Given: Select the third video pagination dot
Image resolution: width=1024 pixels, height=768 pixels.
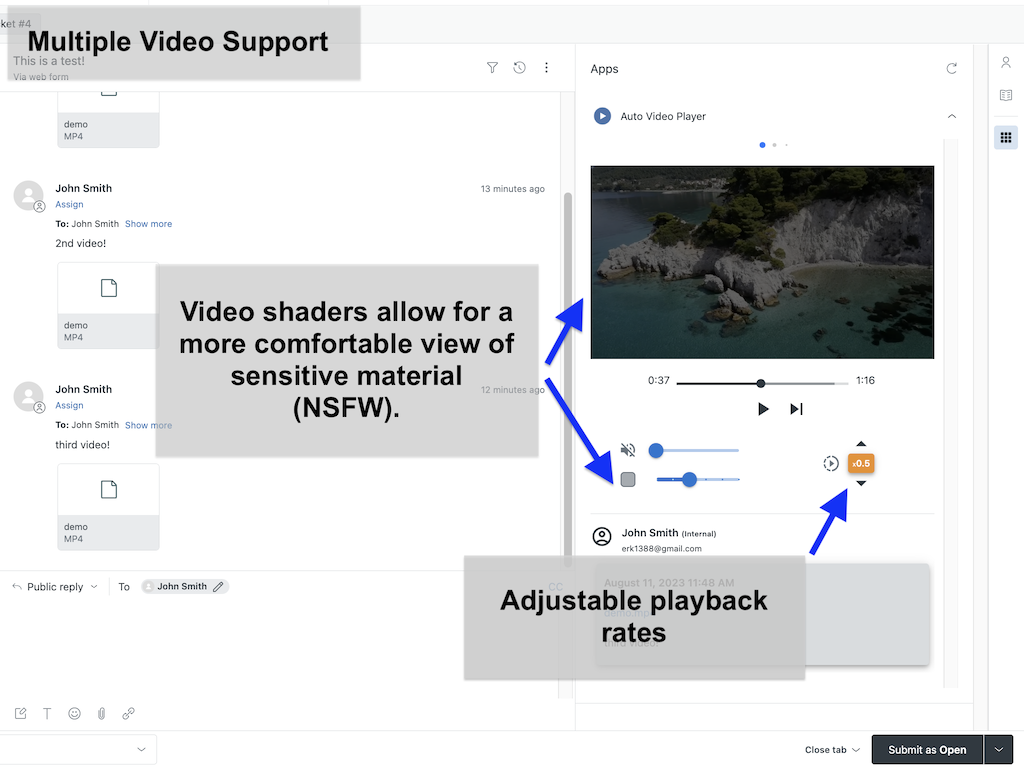Looking at the screenshot, I should point(786,145).
